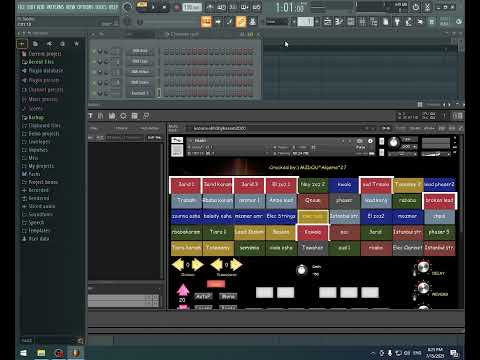Screen dimensions: 480x360
Task: Expand the Current project folder in the browser
Action: pyautogui.click(x=41, y=54)
